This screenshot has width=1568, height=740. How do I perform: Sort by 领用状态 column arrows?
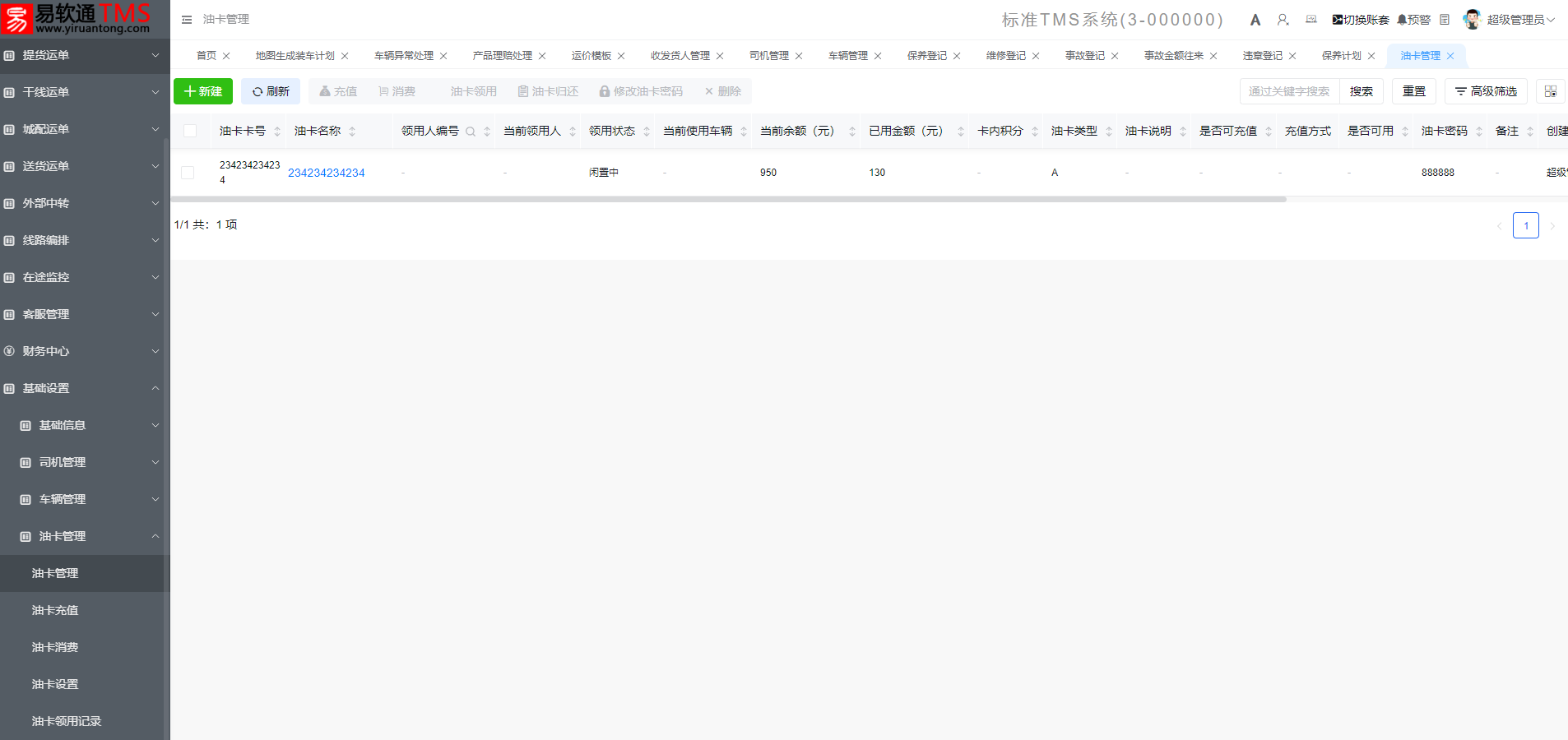point(647,132)
